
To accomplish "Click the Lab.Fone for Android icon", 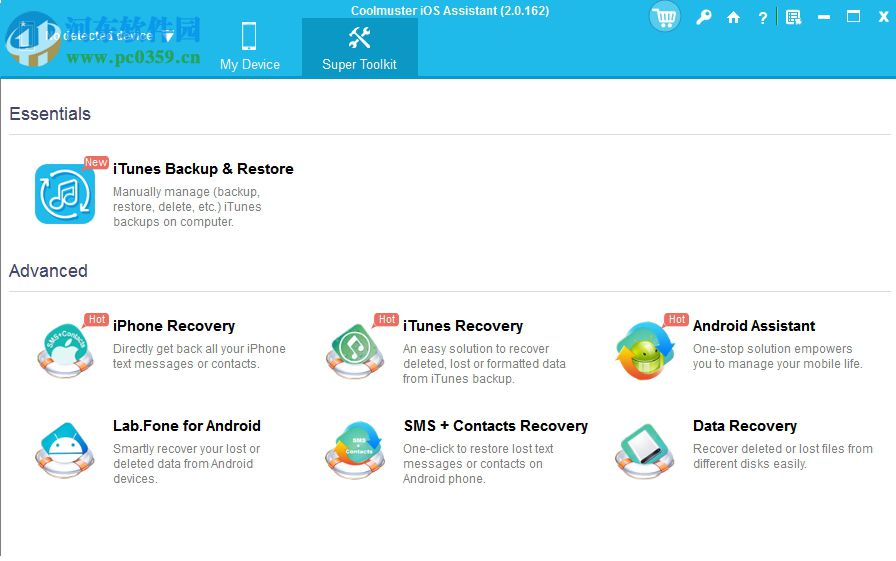I will 65,451.
